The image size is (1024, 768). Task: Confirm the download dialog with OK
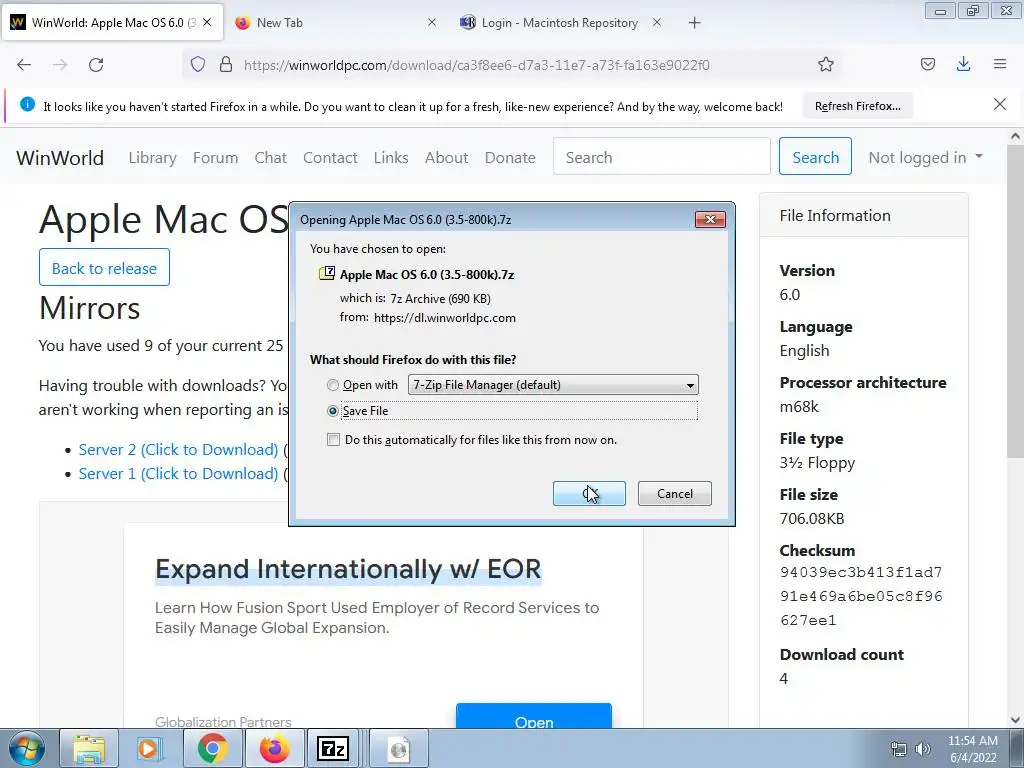(x=589, y=494)
